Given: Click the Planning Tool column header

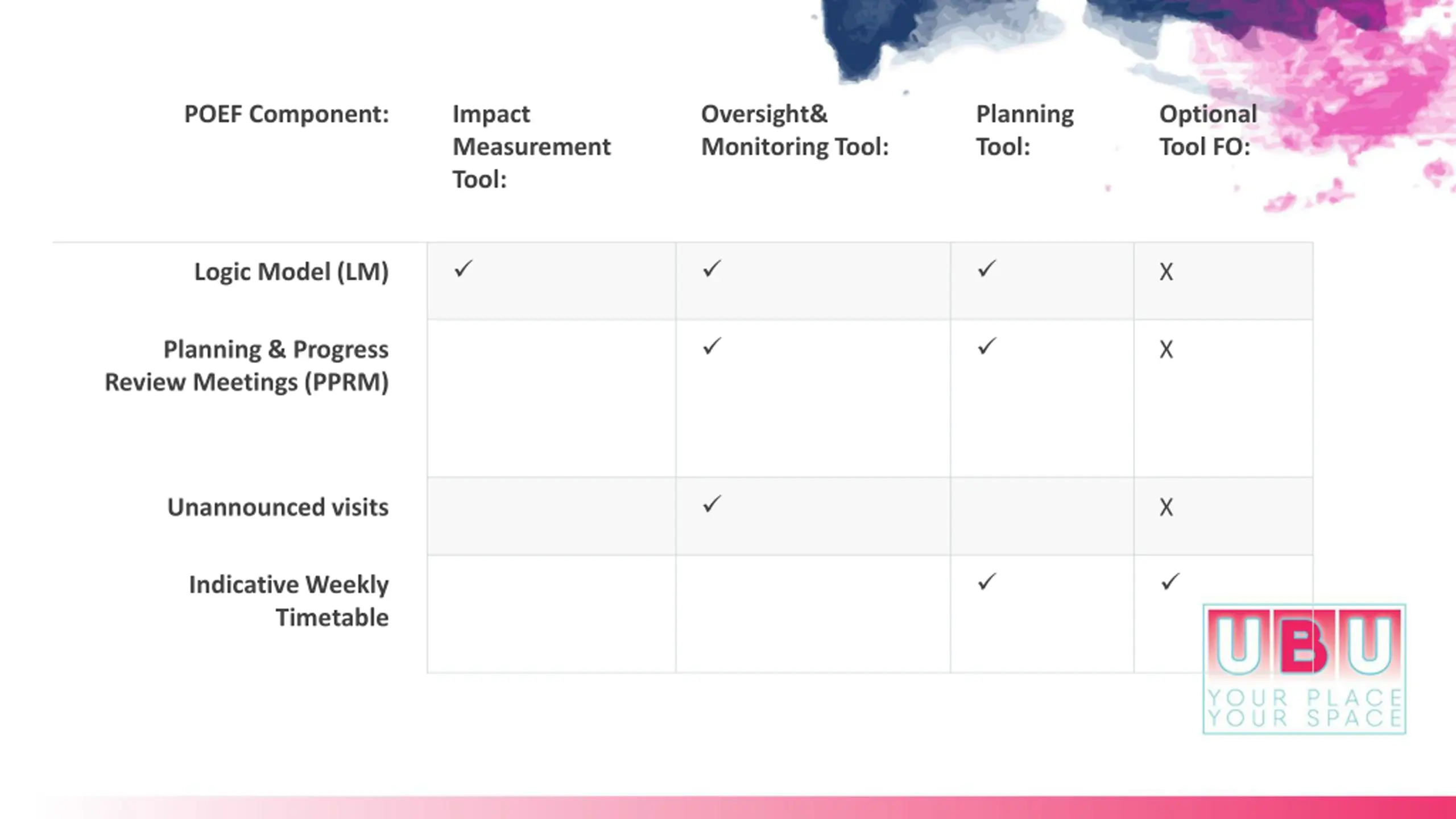Looking at the screenshot, I should click(1025, 130).
